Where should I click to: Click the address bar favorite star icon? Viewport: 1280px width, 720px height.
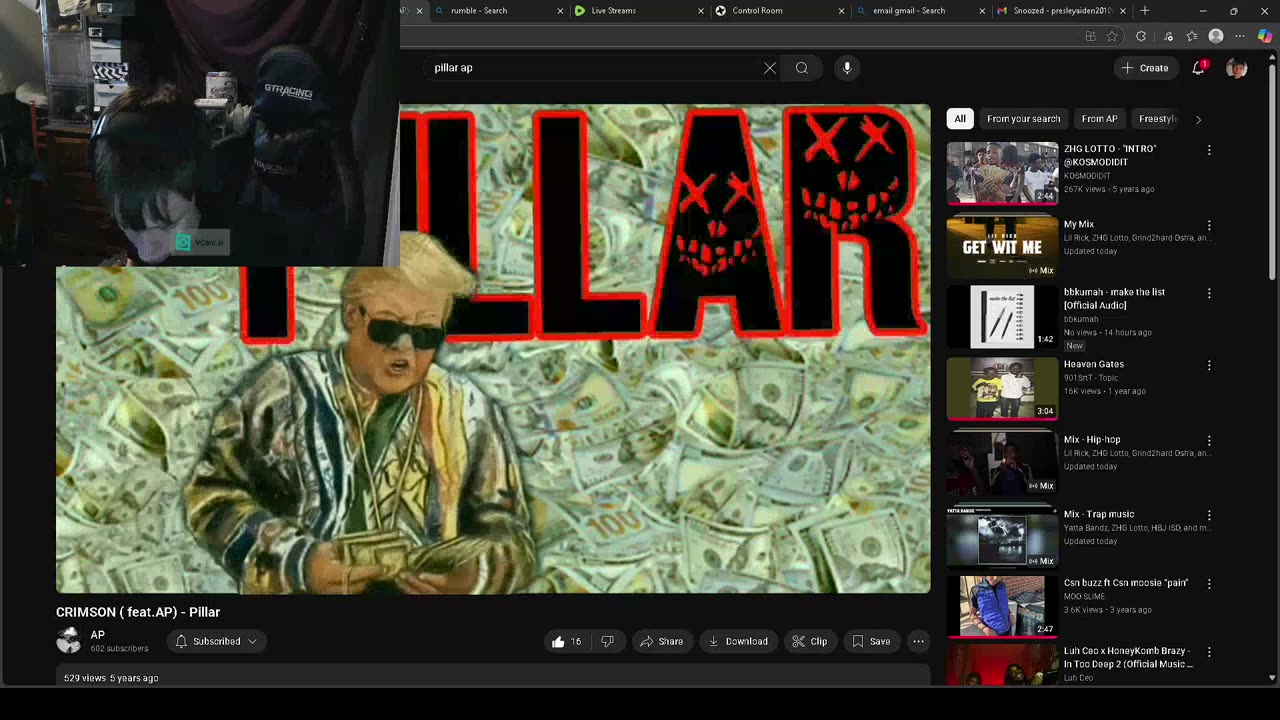[x=1112, y=36]
